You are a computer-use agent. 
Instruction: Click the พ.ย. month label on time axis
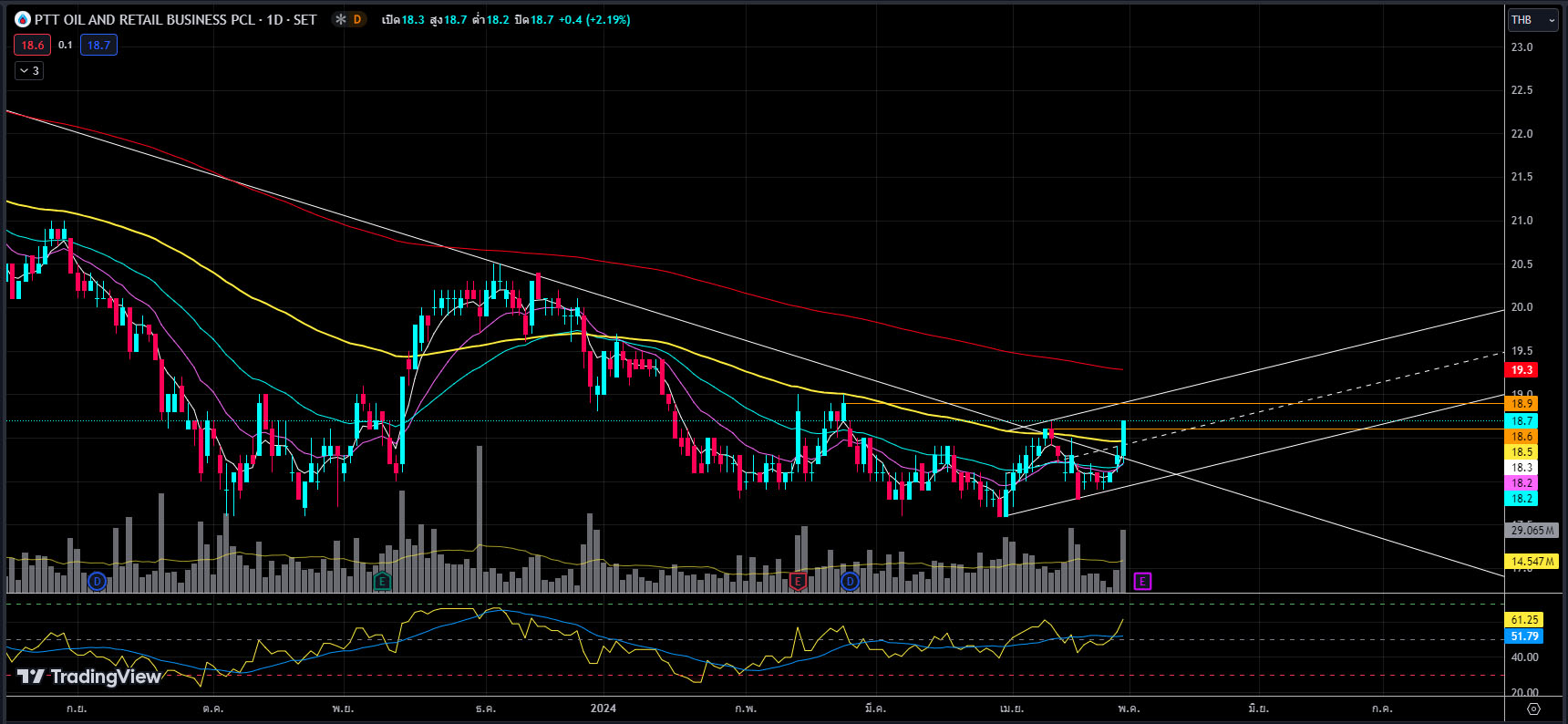pos(343,708)
